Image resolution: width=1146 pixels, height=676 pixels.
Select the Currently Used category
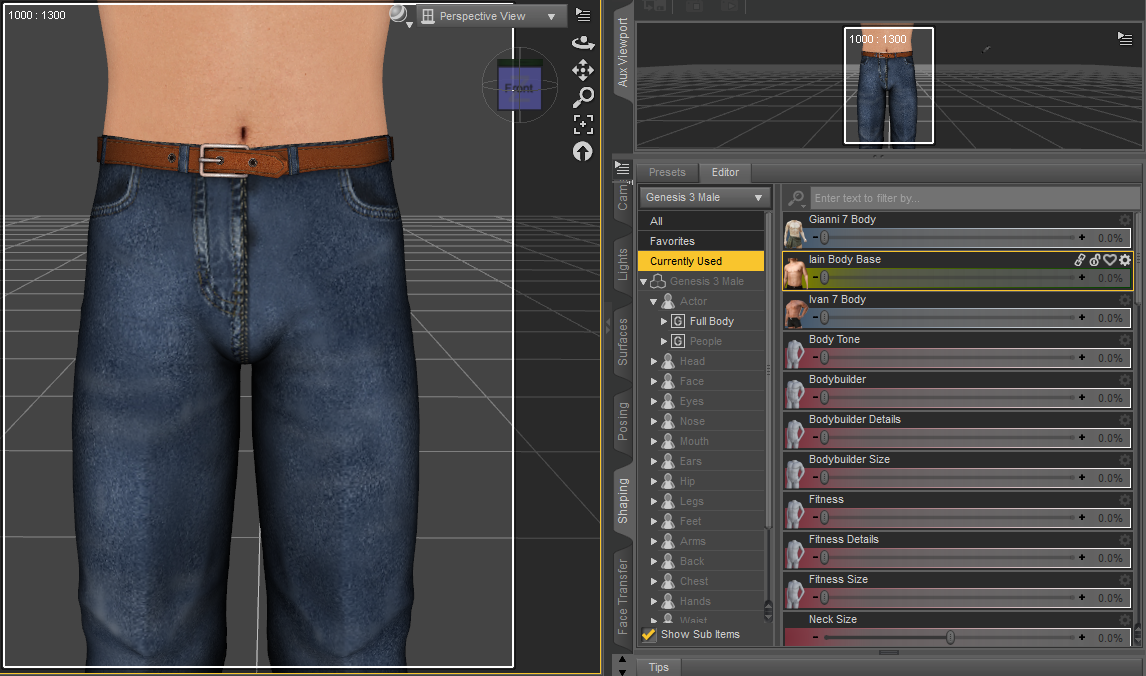tap(701, 261)
